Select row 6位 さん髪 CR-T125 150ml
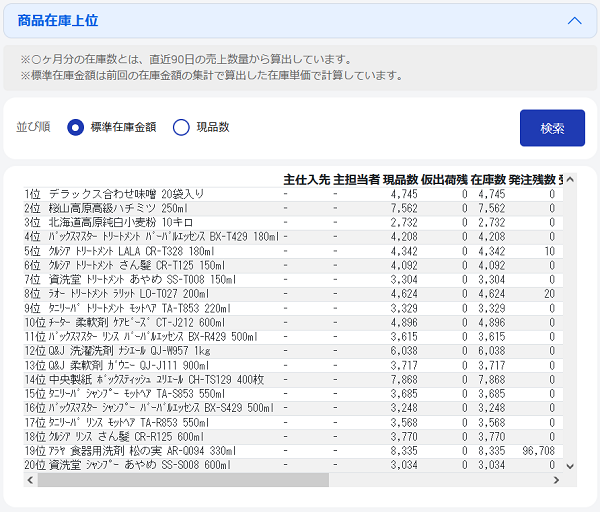Screen dimensions: 600x512 (x=293, y=266)
